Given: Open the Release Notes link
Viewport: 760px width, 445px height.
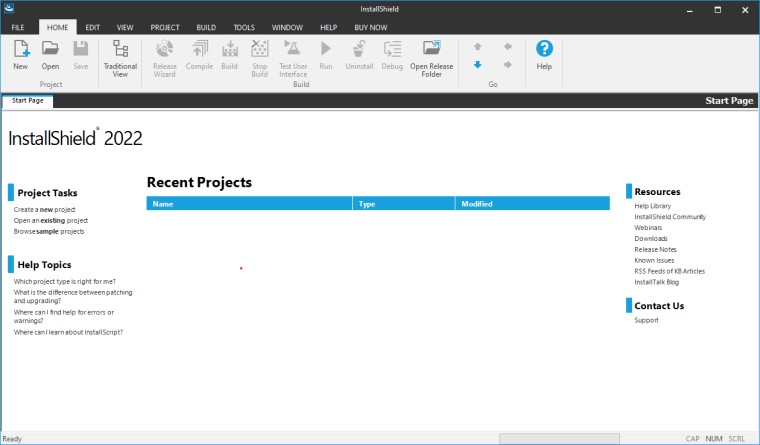Looking at the screenshot, I should pos(655,250).
